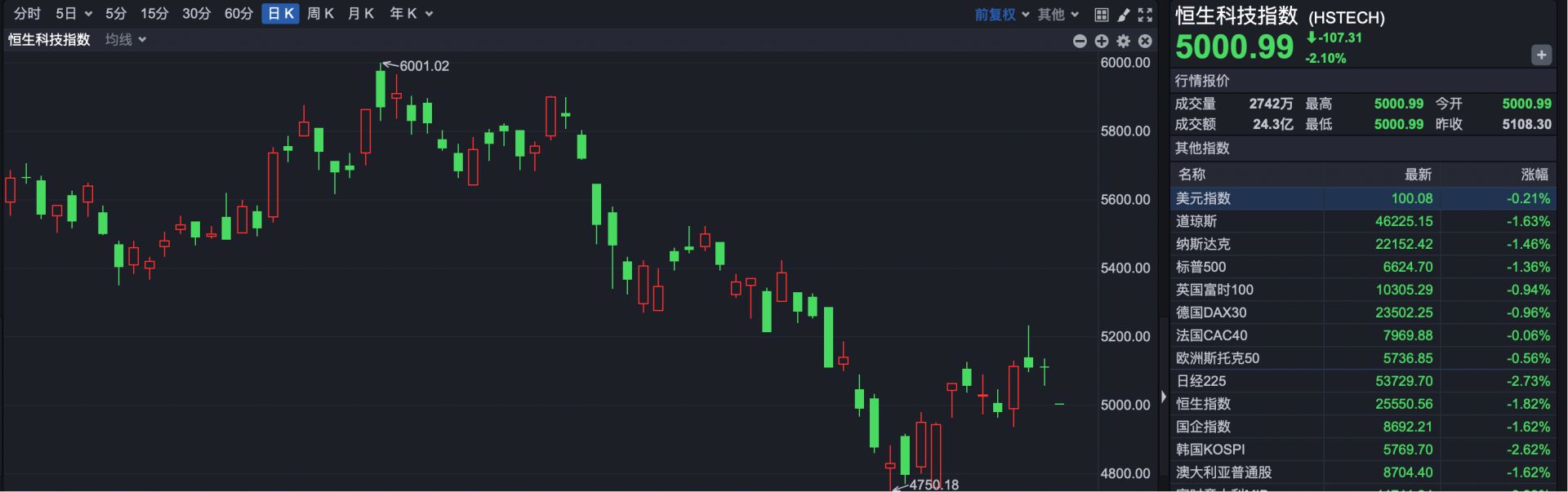Switch to the 分时 intraday tab
The height and width of the screenshot is (492, 1568).
coord(27,13)
